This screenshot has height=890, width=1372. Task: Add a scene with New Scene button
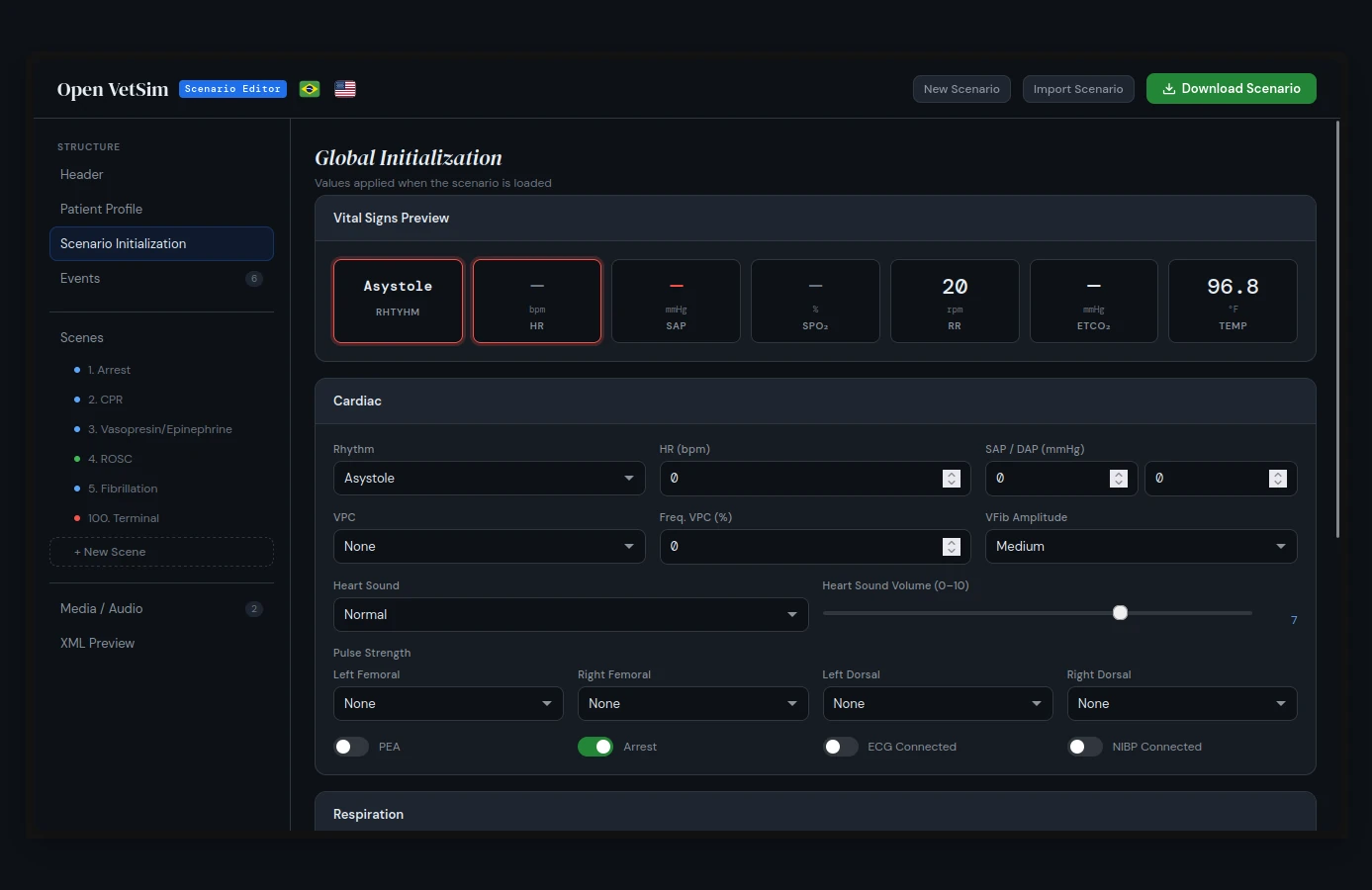coord(161,552)
